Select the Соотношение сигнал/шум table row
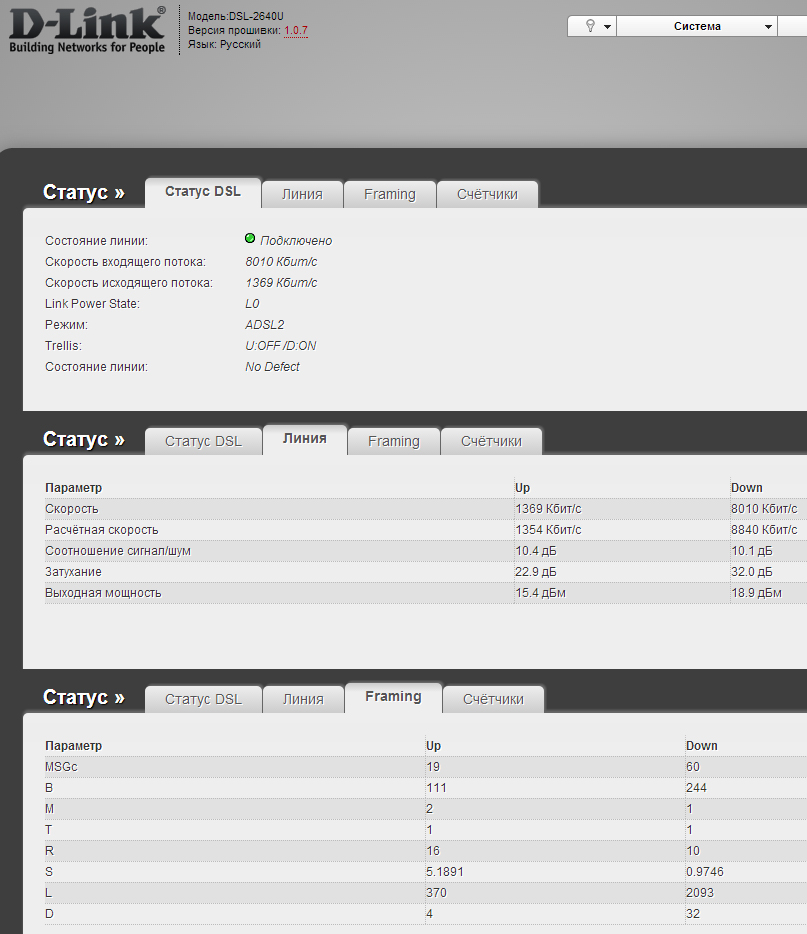The height and width of the screenshot is (934, 807). (118, 551)
